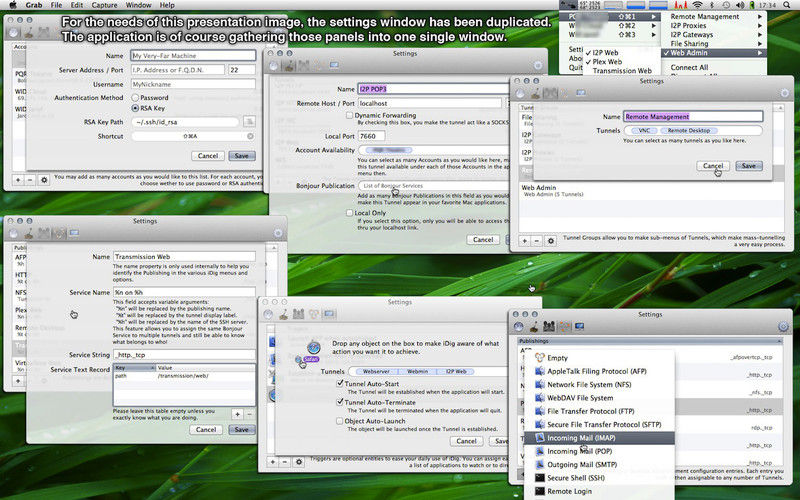Open gear action menu below the tunnel groups list
Viewport: 800px width, 500px height.
[x=551, y=241]
